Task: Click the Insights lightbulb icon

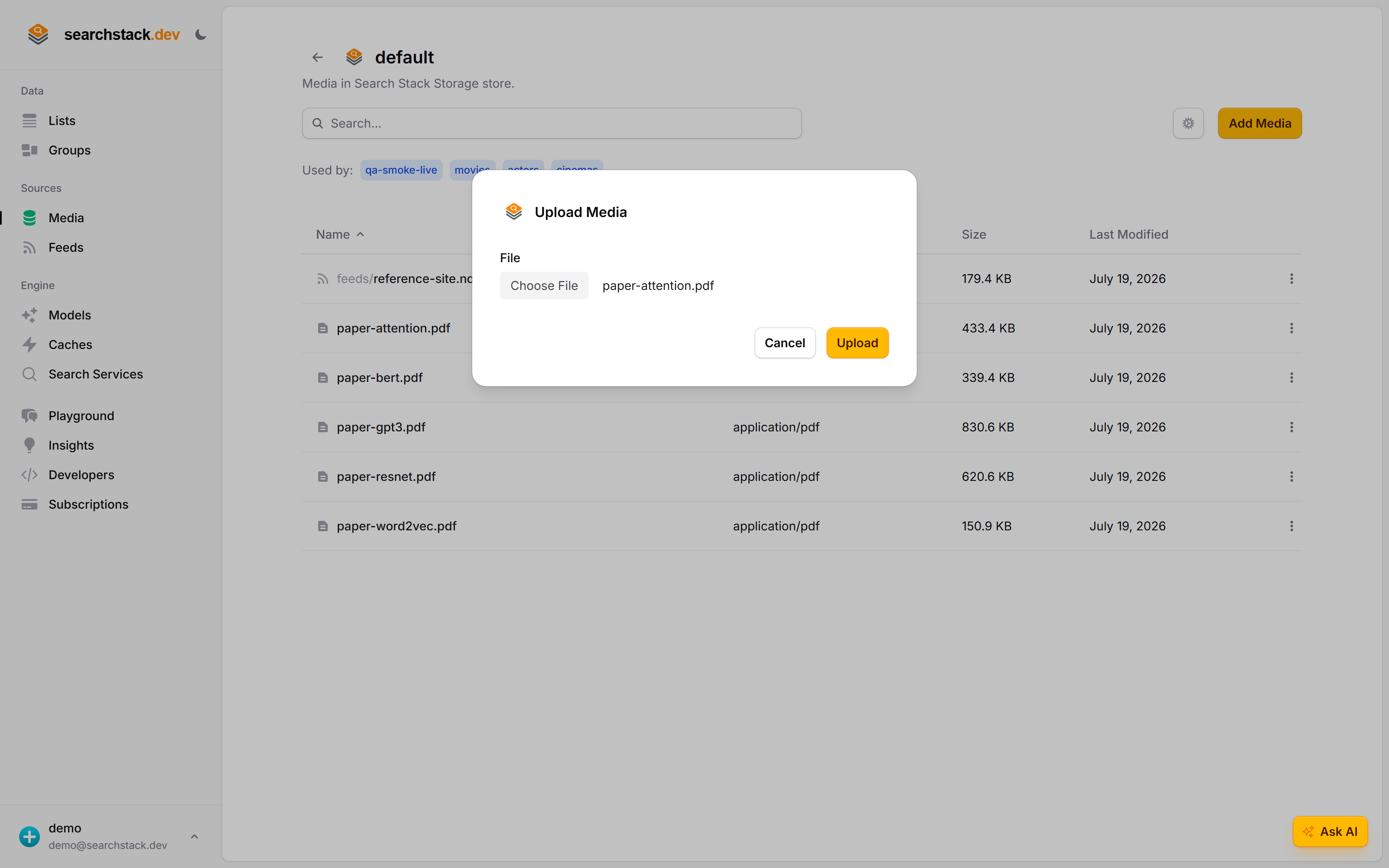Action: tap(29, 445)
